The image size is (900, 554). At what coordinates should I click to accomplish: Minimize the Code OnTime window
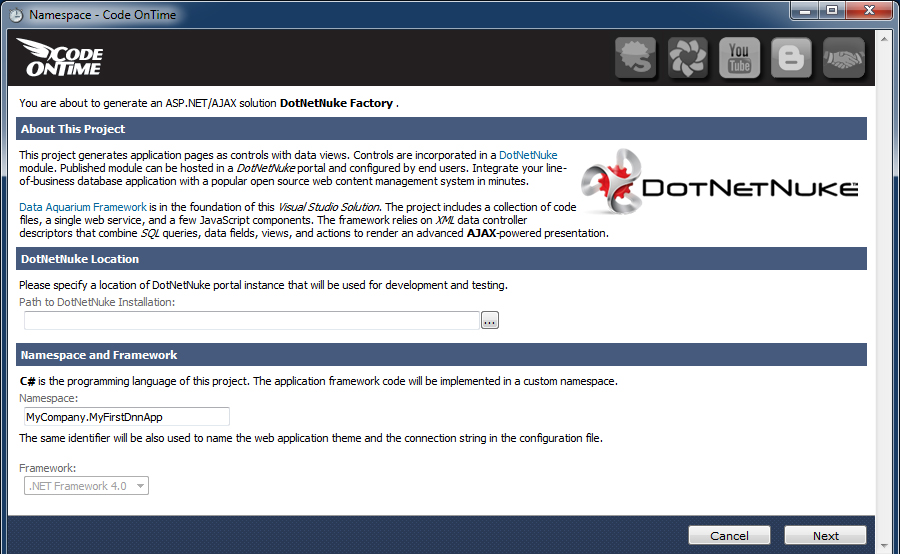tap(805, 10)
